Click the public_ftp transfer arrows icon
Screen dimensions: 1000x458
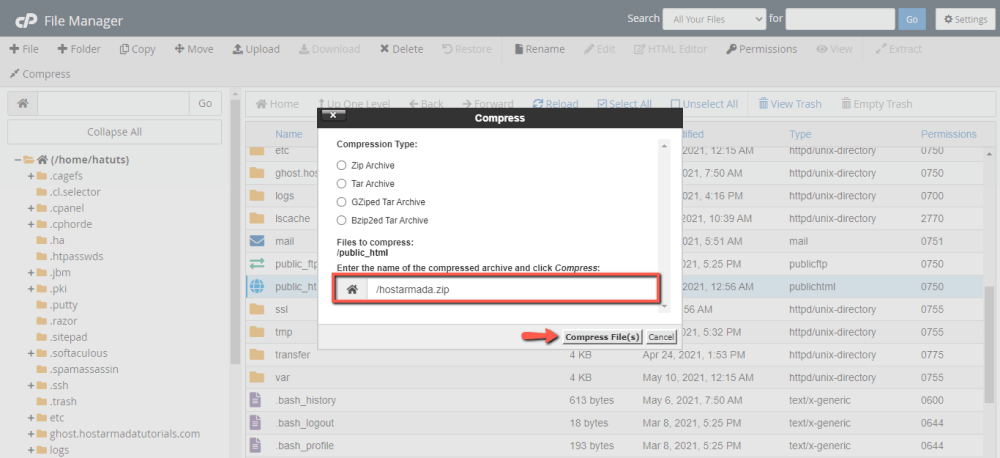(256, 263)
